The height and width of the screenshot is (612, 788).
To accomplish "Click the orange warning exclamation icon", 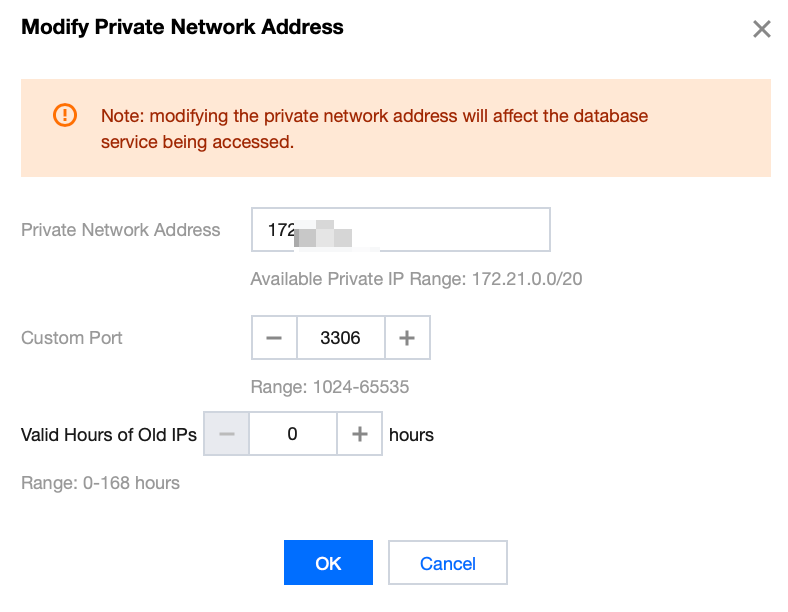I will pos(64,115).
